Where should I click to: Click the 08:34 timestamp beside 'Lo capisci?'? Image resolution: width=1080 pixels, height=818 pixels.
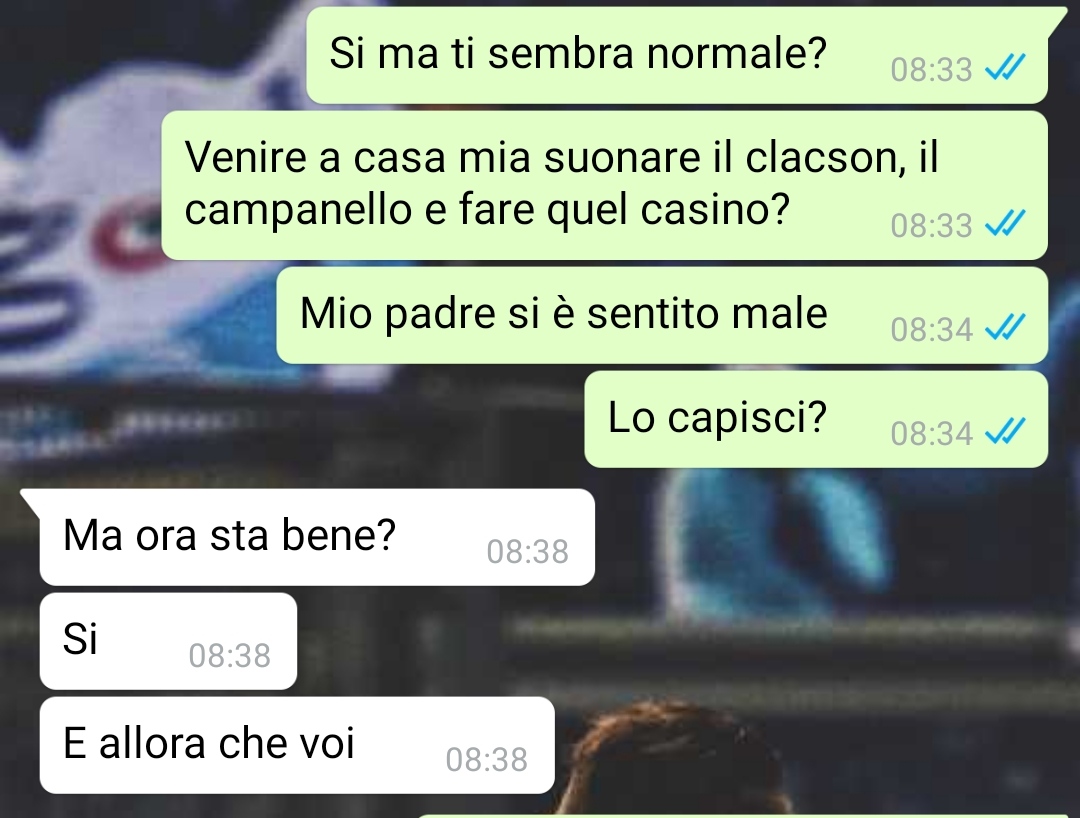click(x=931, y=433)
